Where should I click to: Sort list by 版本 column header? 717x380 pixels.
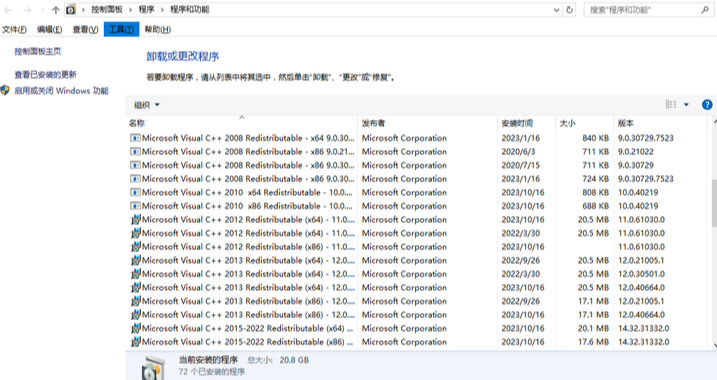[x=661, y=123]
